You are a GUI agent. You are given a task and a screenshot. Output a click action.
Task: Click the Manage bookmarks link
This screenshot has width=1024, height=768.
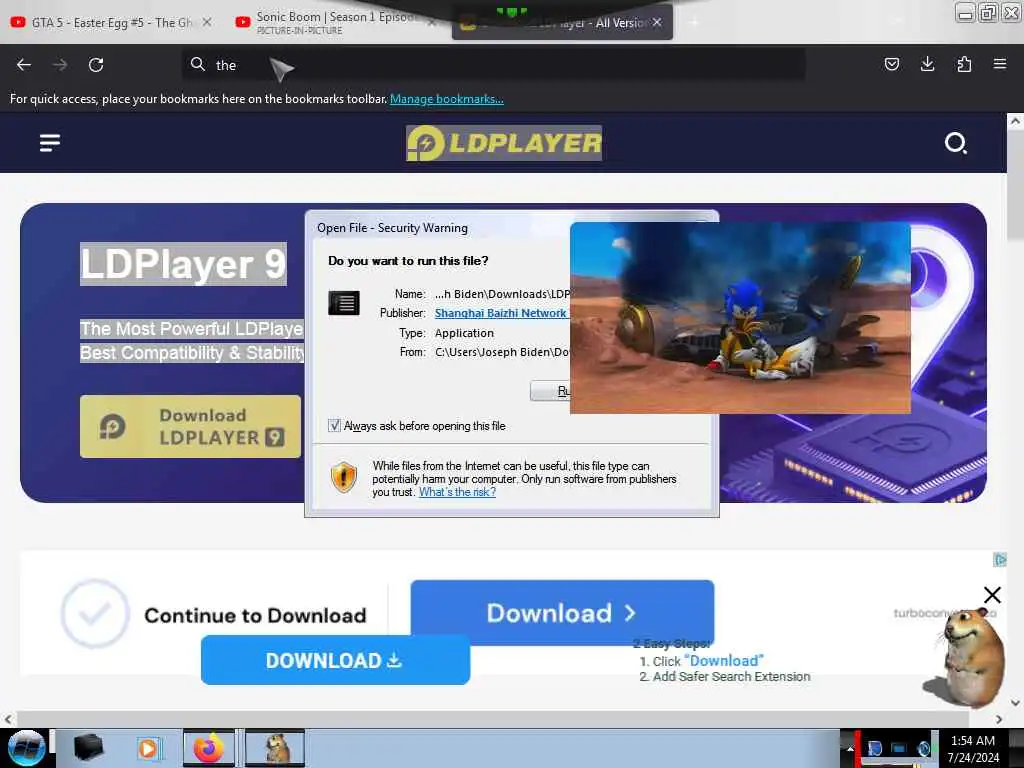click(447, 99)
